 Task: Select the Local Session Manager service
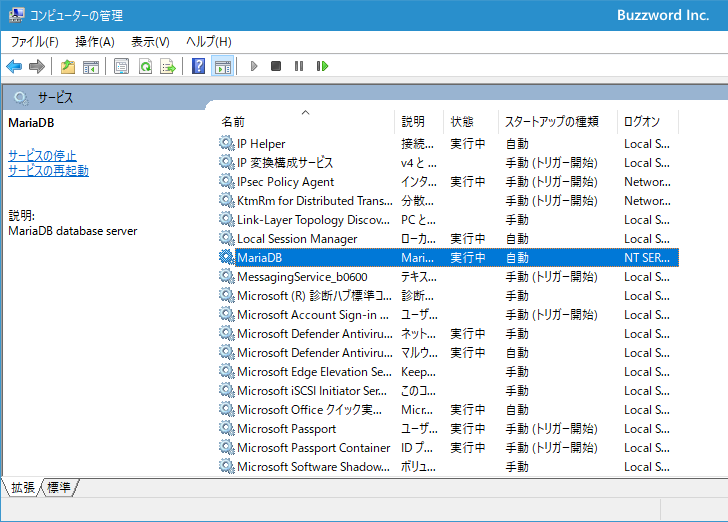coord(297,239)
